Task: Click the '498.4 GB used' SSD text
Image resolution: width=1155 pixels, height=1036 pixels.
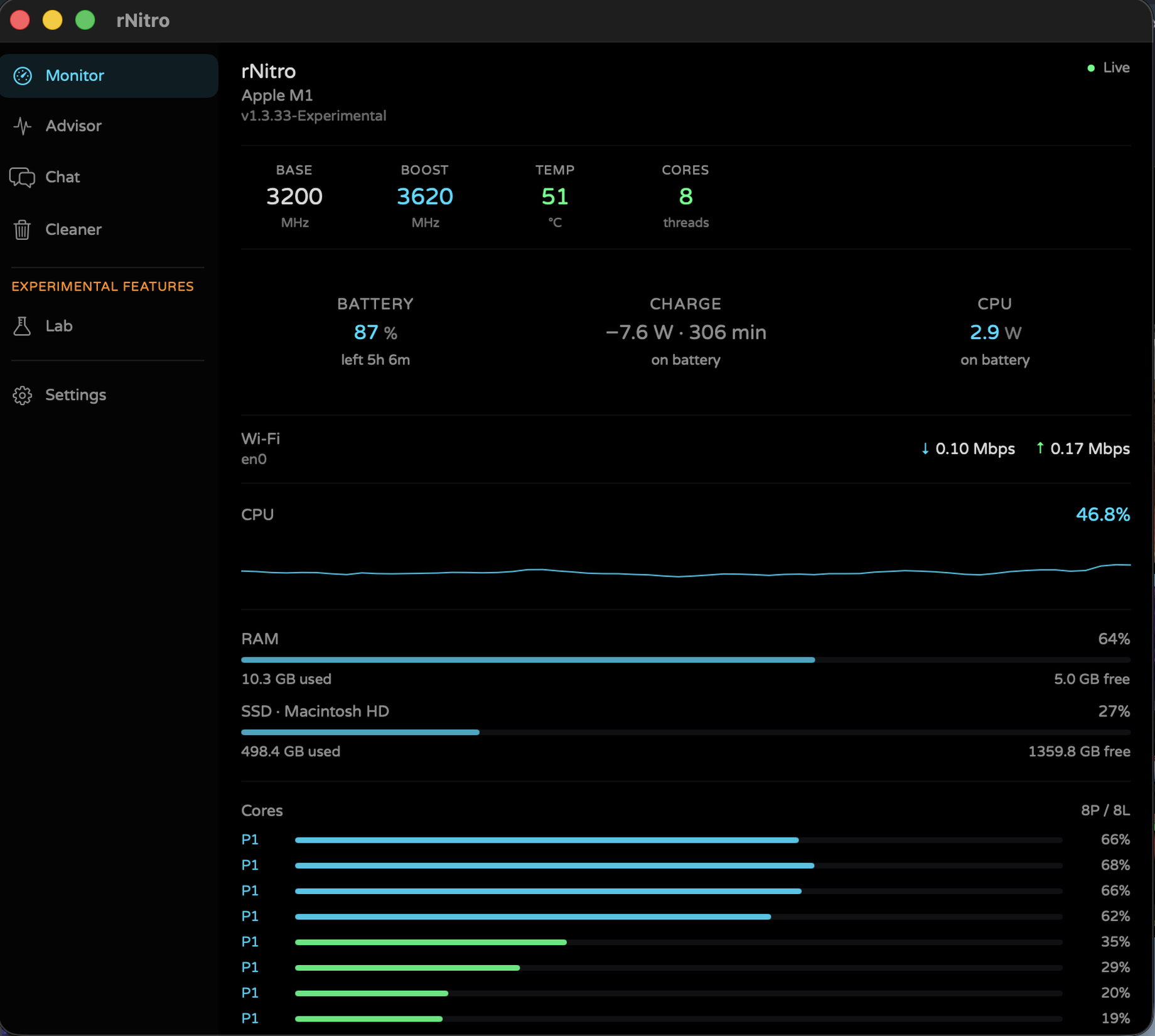Action: point(291,752)
